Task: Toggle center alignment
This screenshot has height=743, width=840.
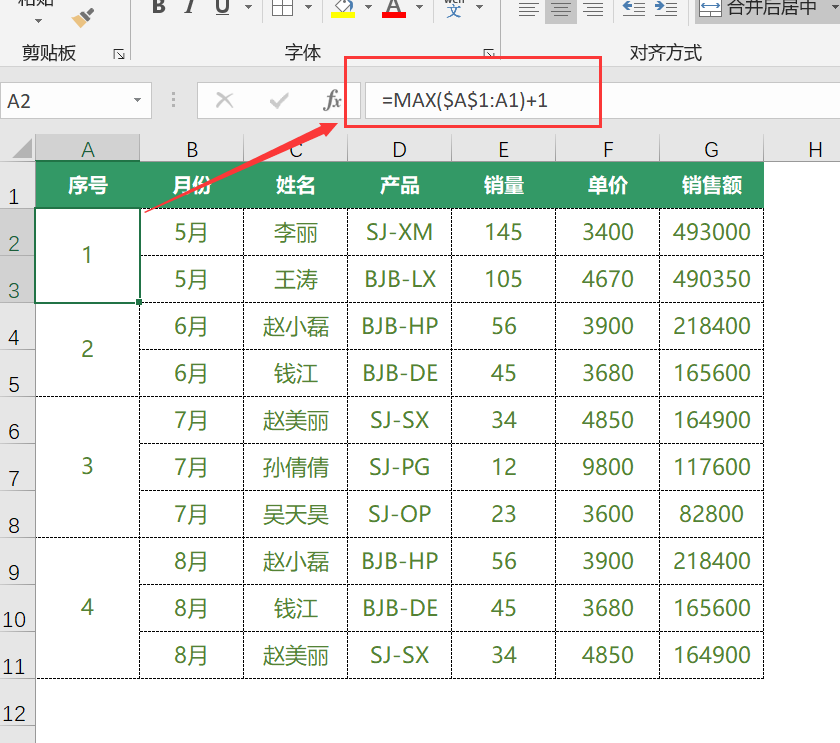Action: pos(561,9)
